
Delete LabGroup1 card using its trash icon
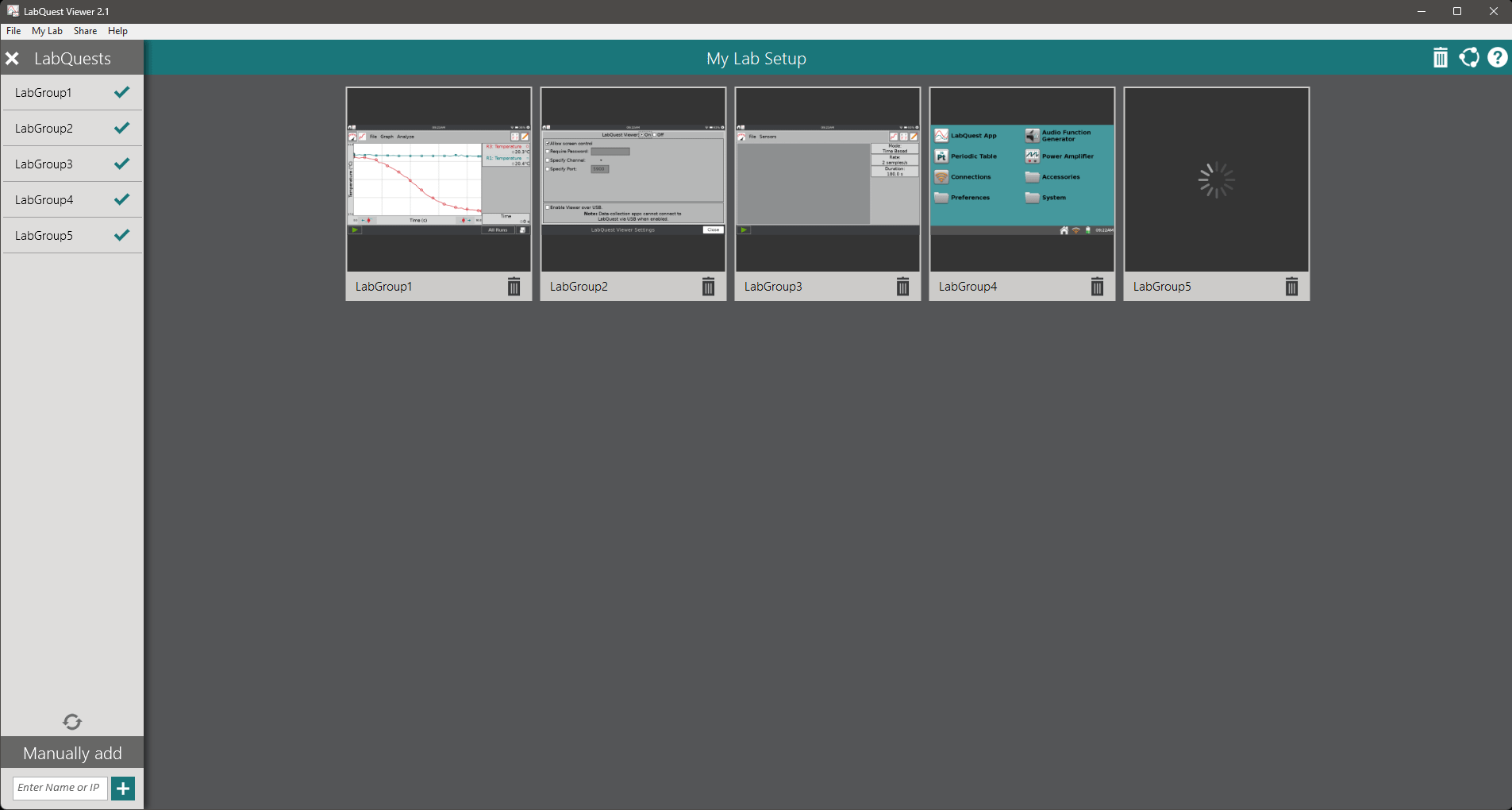point(514,287)
